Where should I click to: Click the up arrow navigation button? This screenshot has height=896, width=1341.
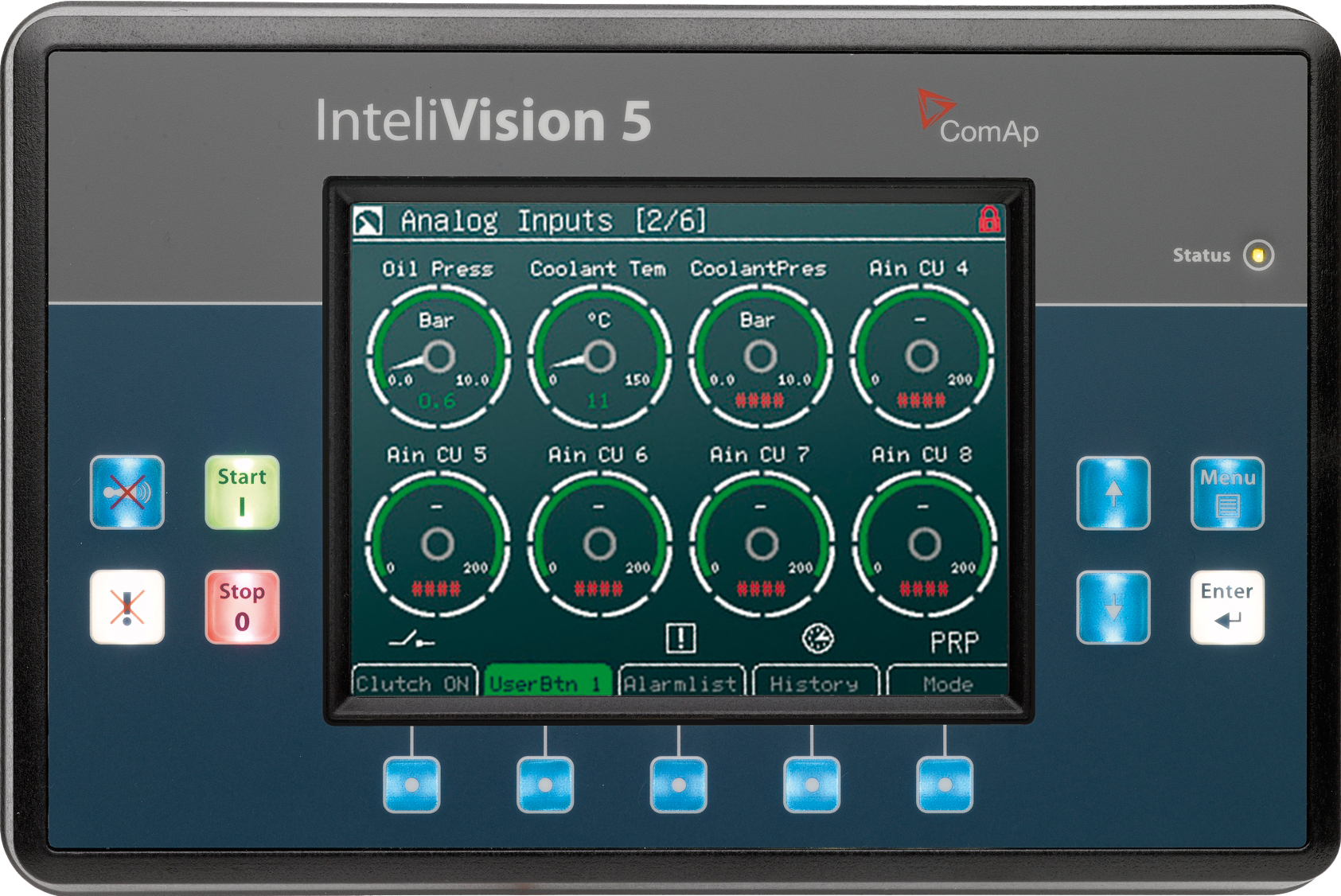(x=1113, y=493)
